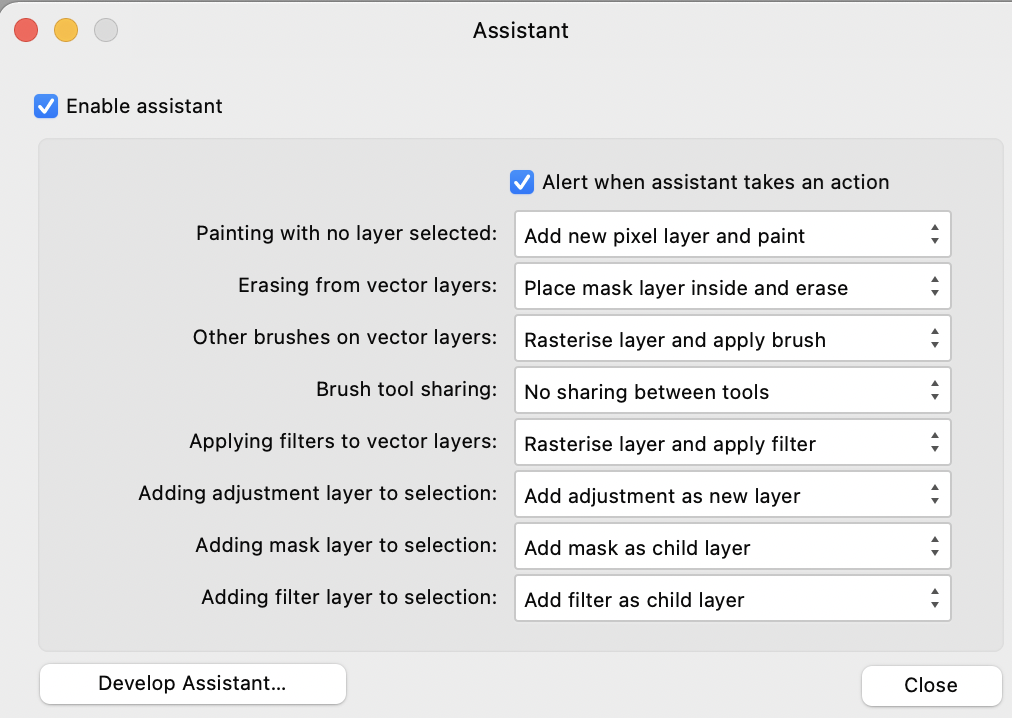Click the stepper next to Add mask as child layer
The image size is (1012, 718).
pos(934,546)
